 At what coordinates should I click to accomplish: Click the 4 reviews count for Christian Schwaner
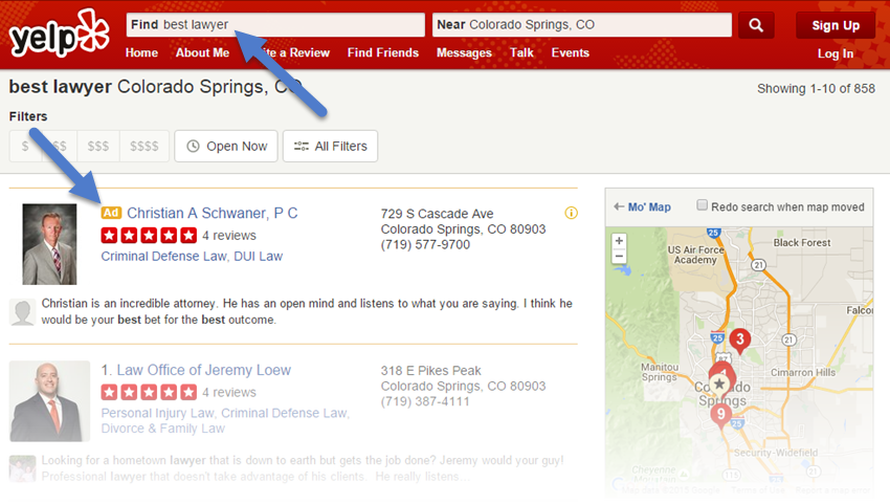point(229,236)
